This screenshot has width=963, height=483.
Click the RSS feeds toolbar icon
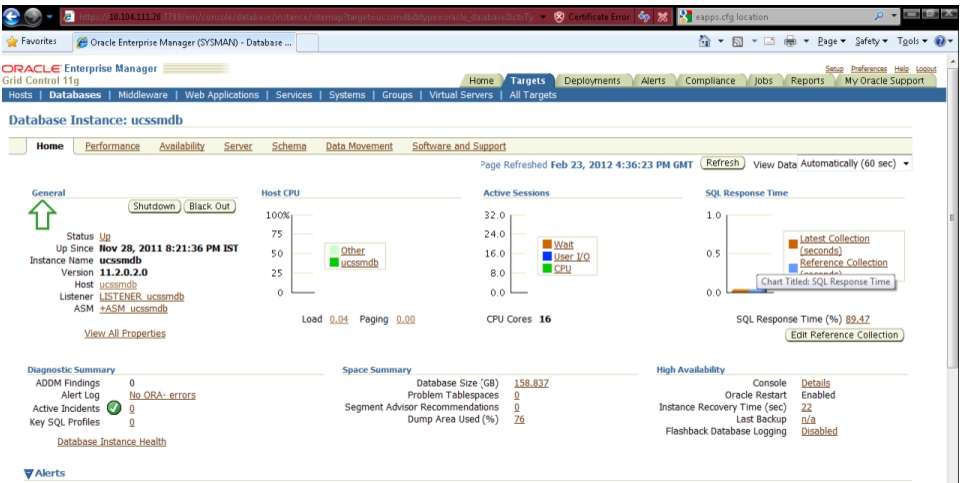click(738, 41)
